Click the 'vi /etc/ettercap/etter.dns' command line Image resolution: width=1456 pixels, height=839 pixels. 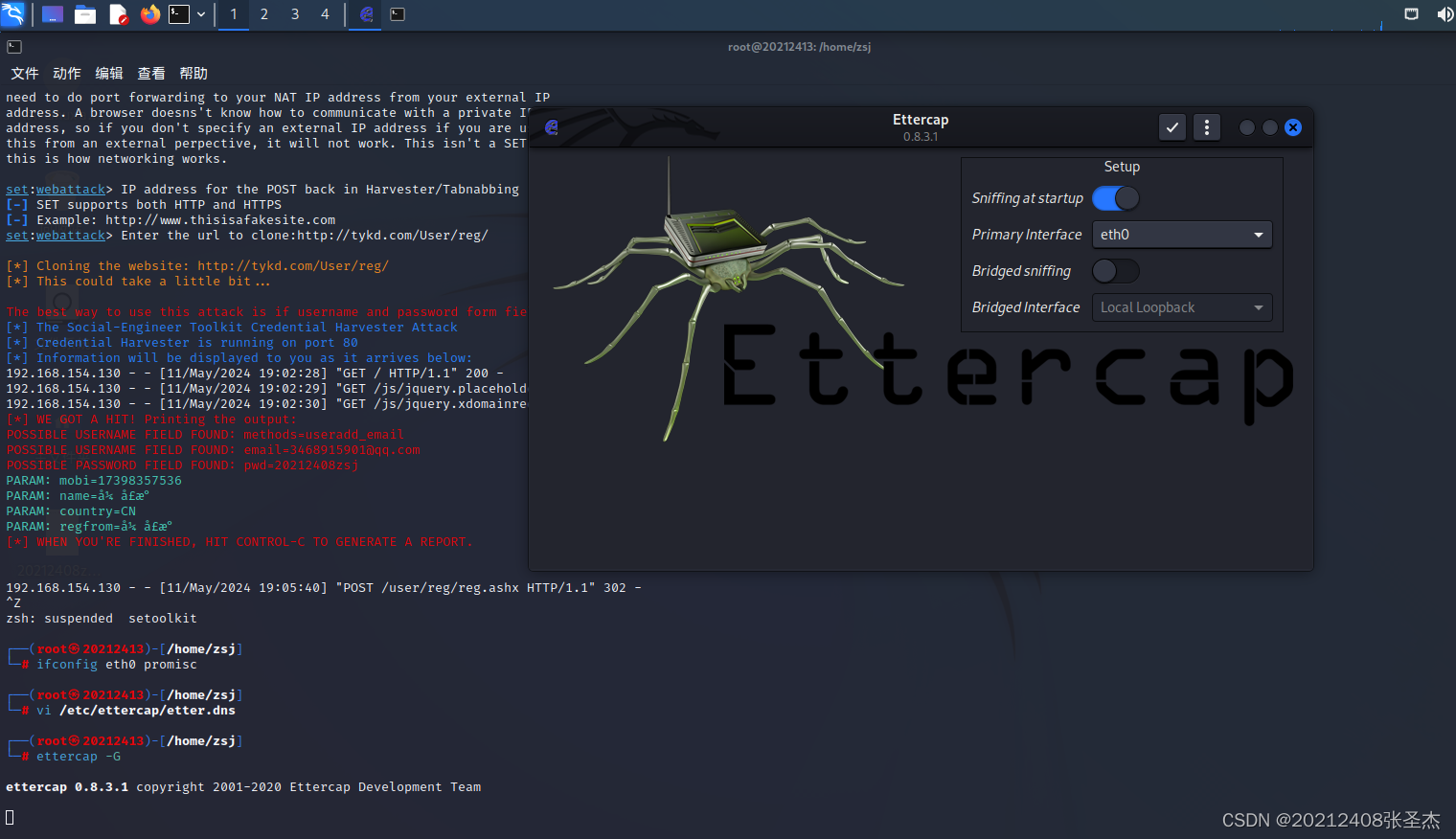tap(136, 711)
